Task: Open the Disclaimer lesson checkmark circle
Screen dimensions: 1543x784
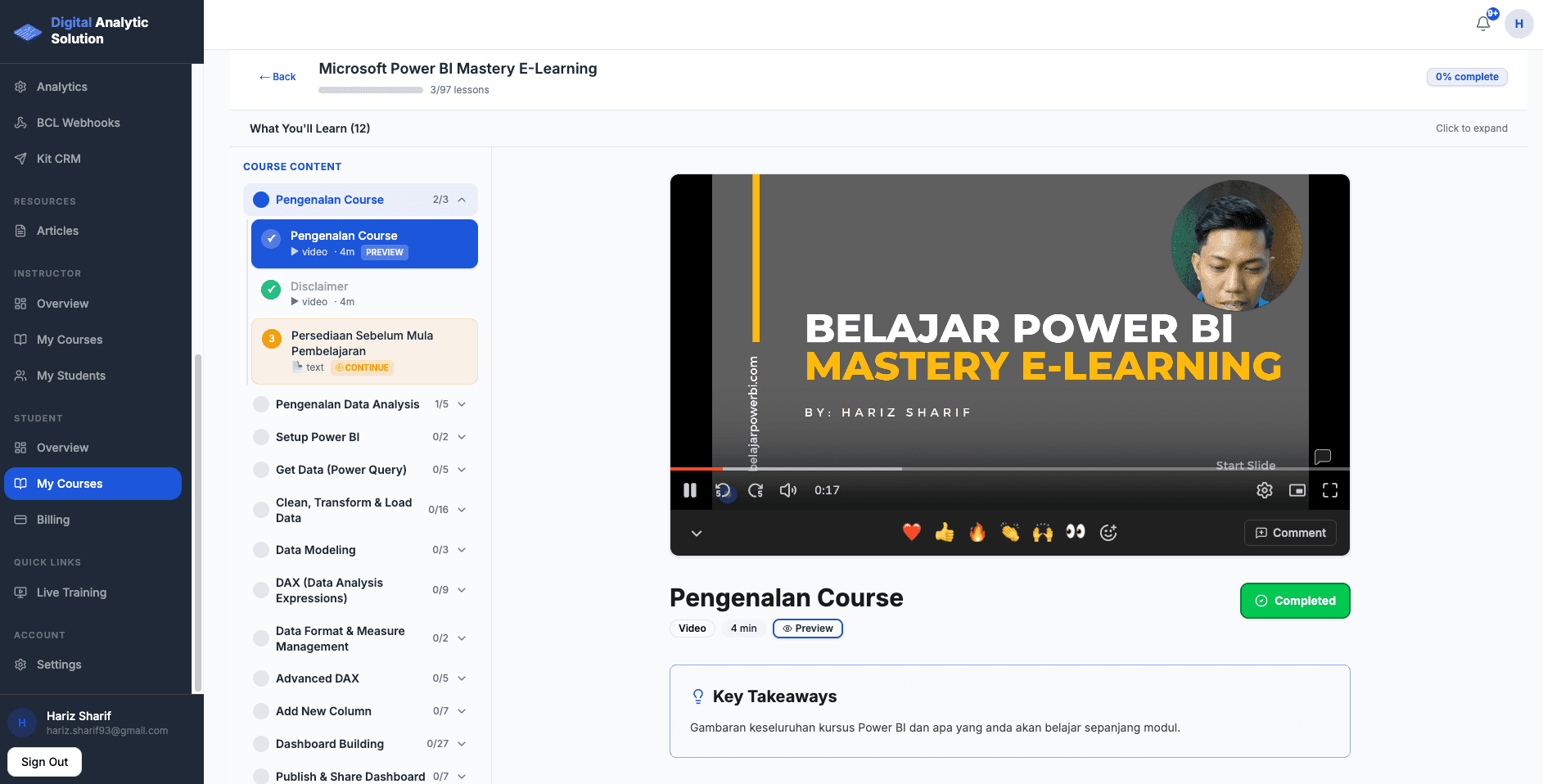Action: pos(271,289)
